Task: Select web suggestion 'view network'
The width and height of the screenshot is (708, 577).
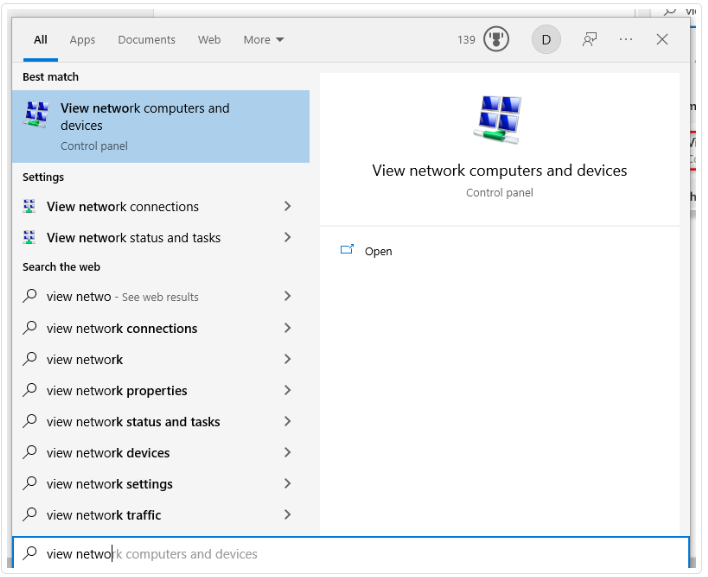Action: pyautogui.click(x=161, y=359)
